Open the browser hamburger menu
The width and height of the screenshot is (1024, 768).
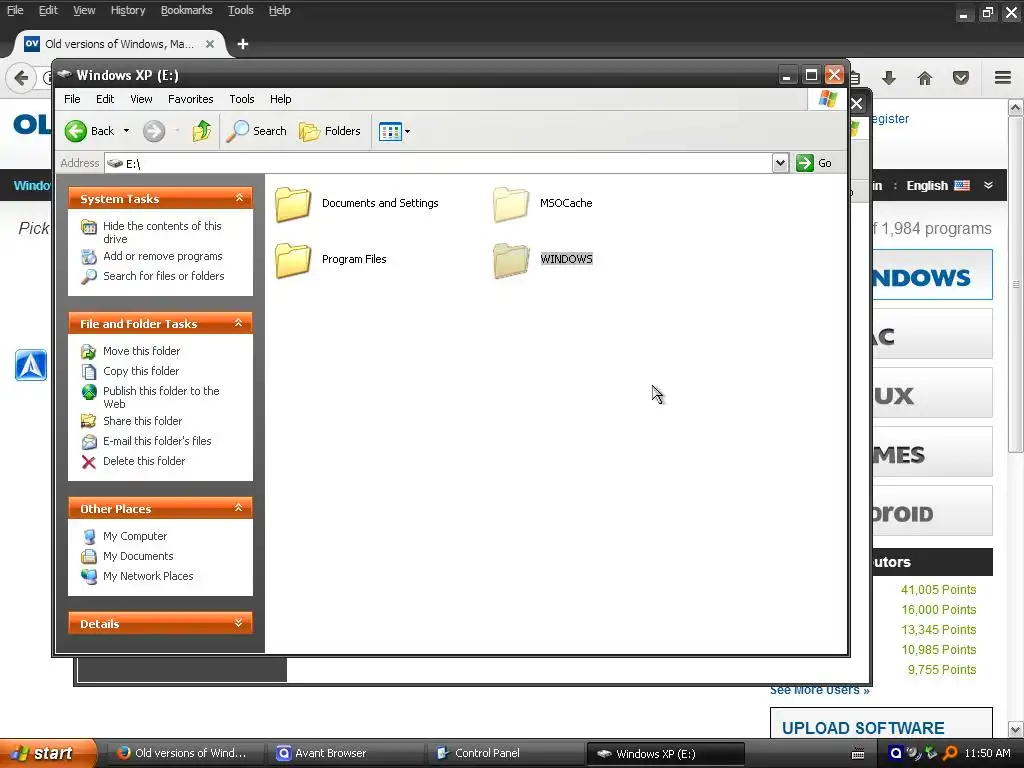(x=1003, y=78)
